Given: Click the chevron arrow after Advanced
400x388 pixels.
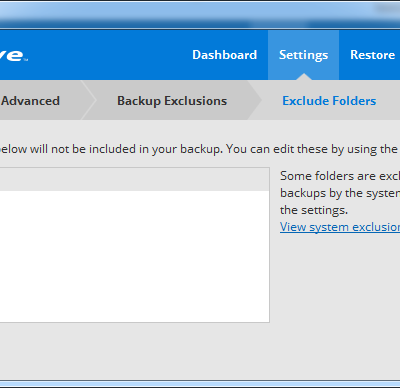Looking at the screenshot, I should pyautogui.click(x=89, y=100).
